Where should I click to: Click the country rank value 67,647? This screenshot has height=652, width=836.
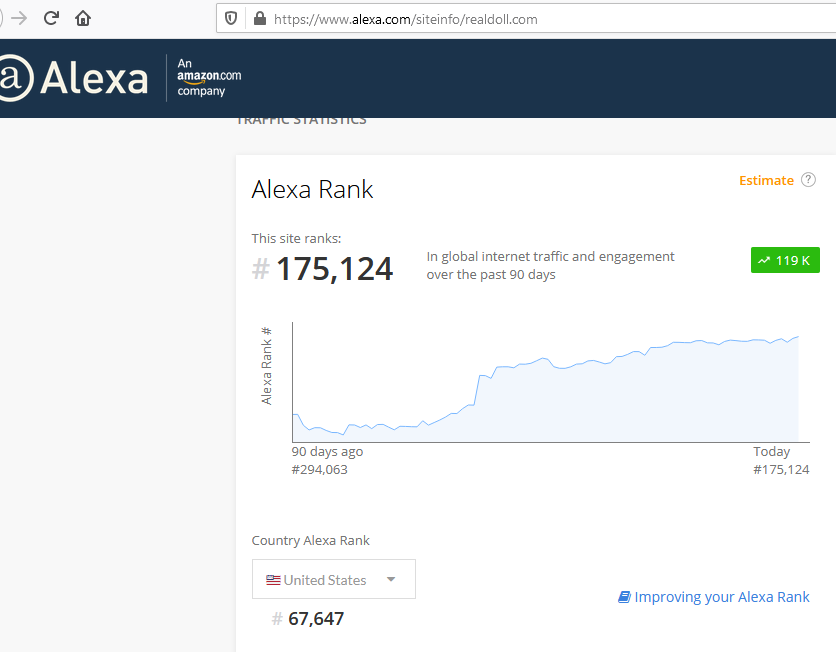click(x=316, y=618)
